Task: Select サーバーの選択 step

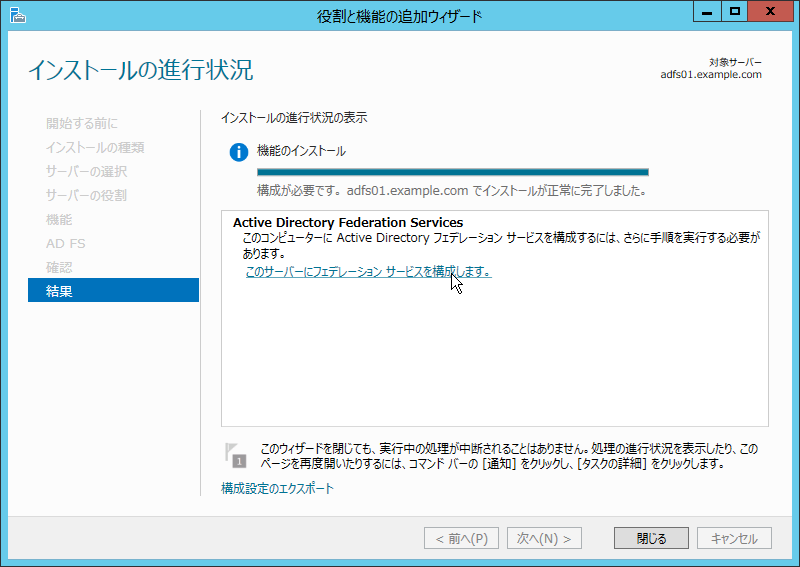Action: [x=86, y=171]
